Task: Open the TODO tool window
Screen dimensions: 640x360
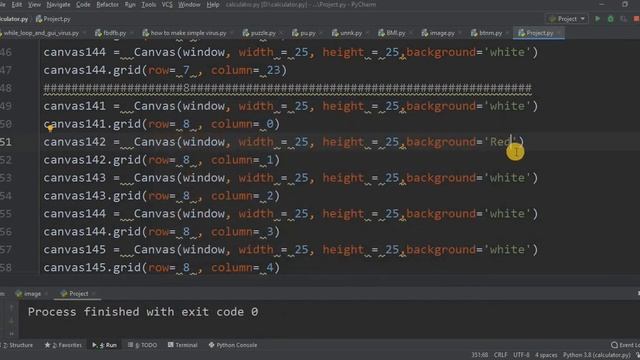Action: [142, 345]
